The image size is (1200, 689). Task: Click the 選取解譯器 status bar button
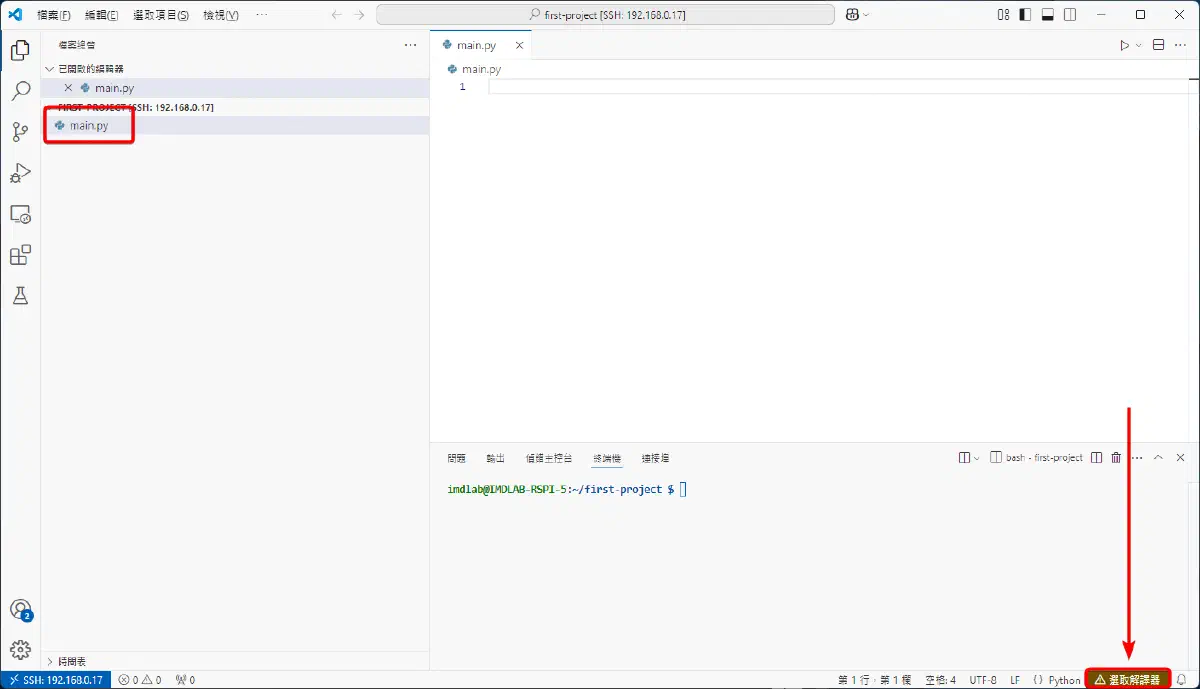(1127, 680)
